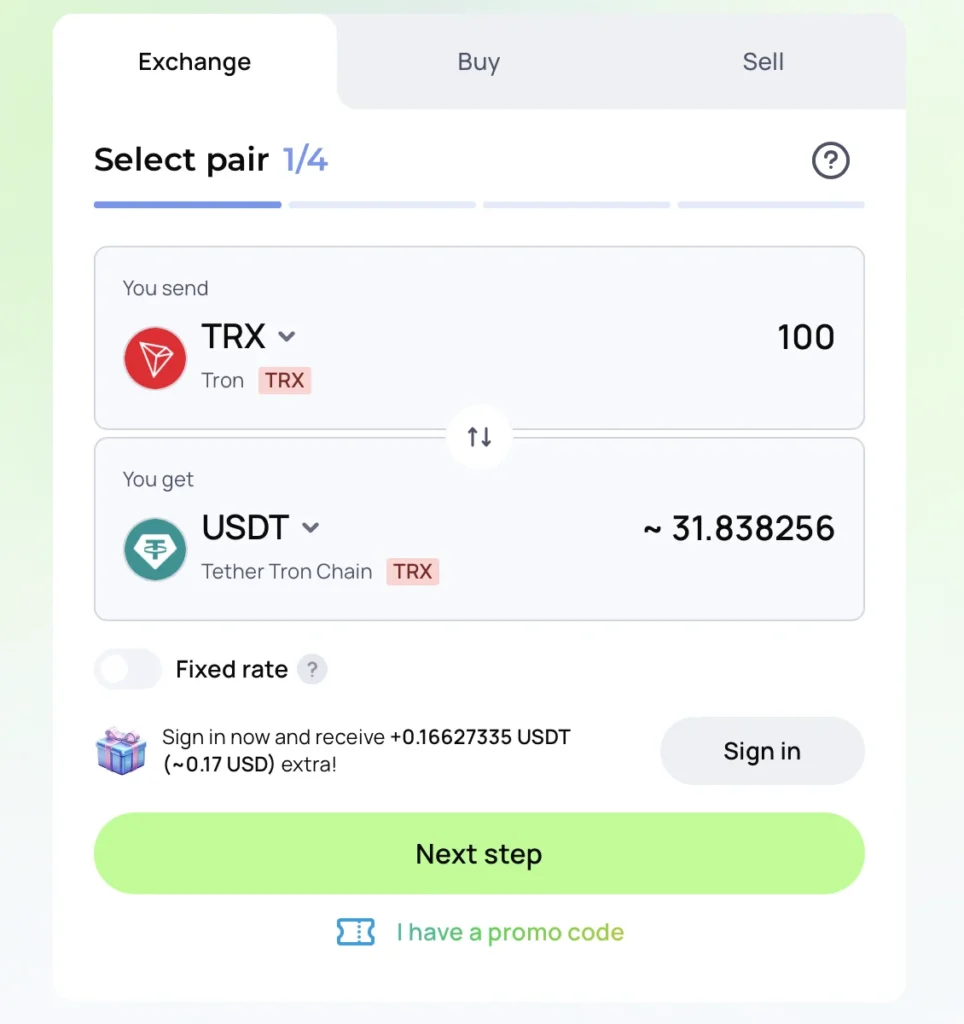Click the help question mark icon beside Select pair
Image resolution: width=964 pixels, height=1024 pixels.
coord(830,160)
